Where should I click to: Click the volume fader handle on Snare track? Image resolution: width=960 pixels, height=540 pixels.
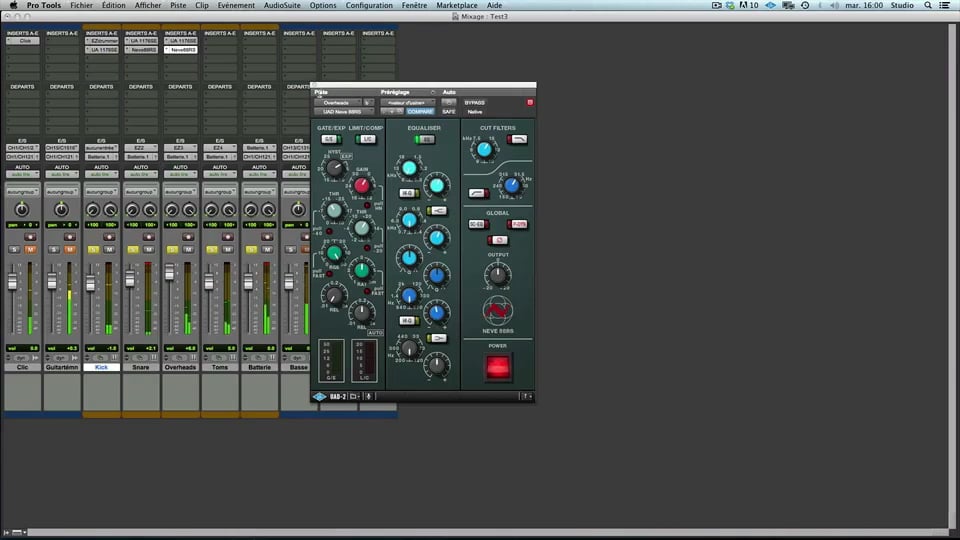click(x=130, y=279)
